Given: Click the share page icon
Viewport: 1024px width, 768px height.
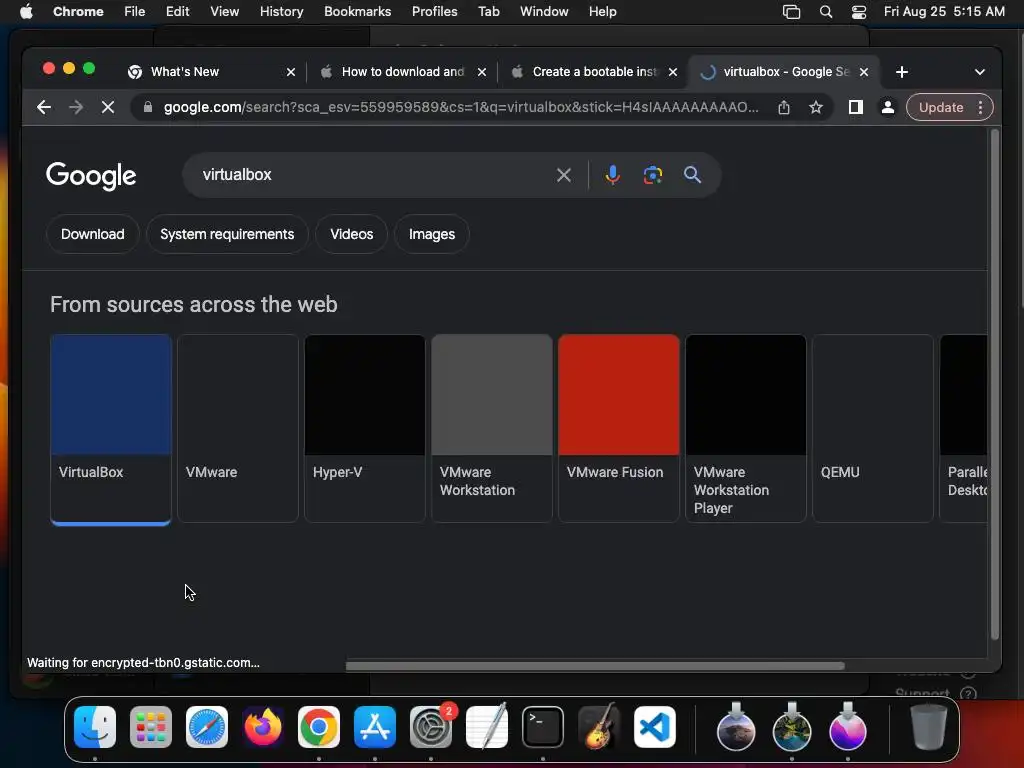Looking at the screenshot, I should [x=784, y=107].
